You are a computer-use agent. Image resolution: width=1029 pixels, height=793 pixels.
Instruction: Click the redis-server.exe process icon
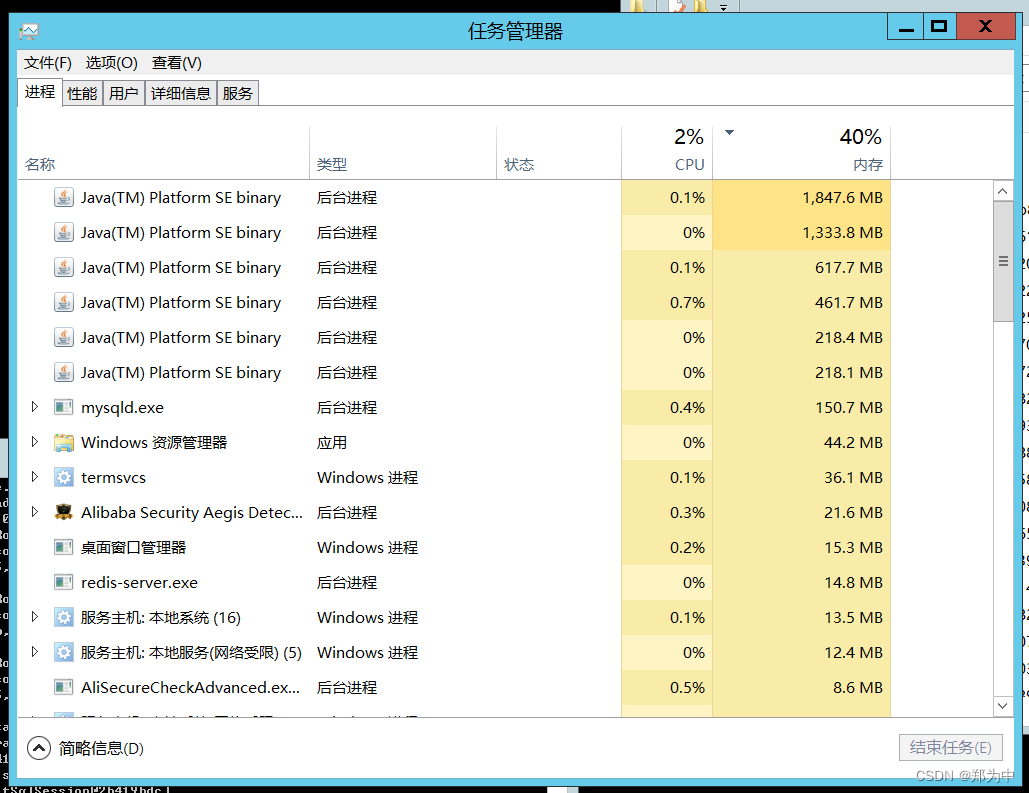64,582
